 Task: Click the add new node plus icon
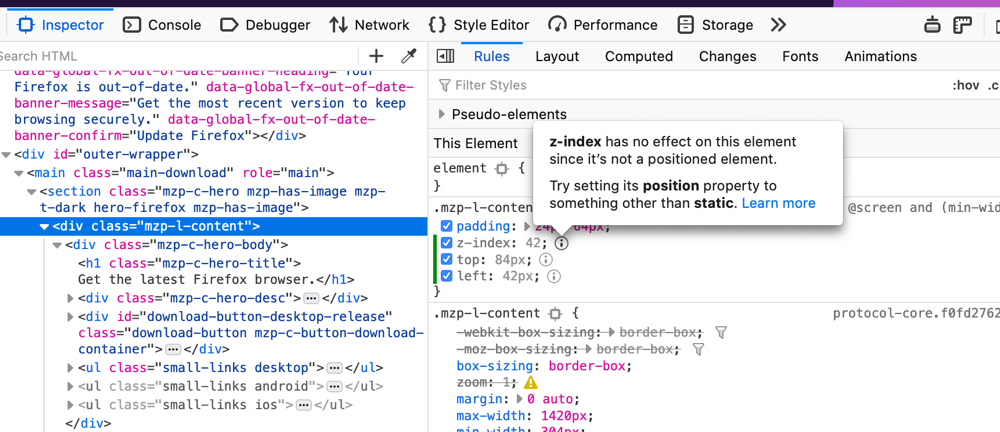click(376, 56)
